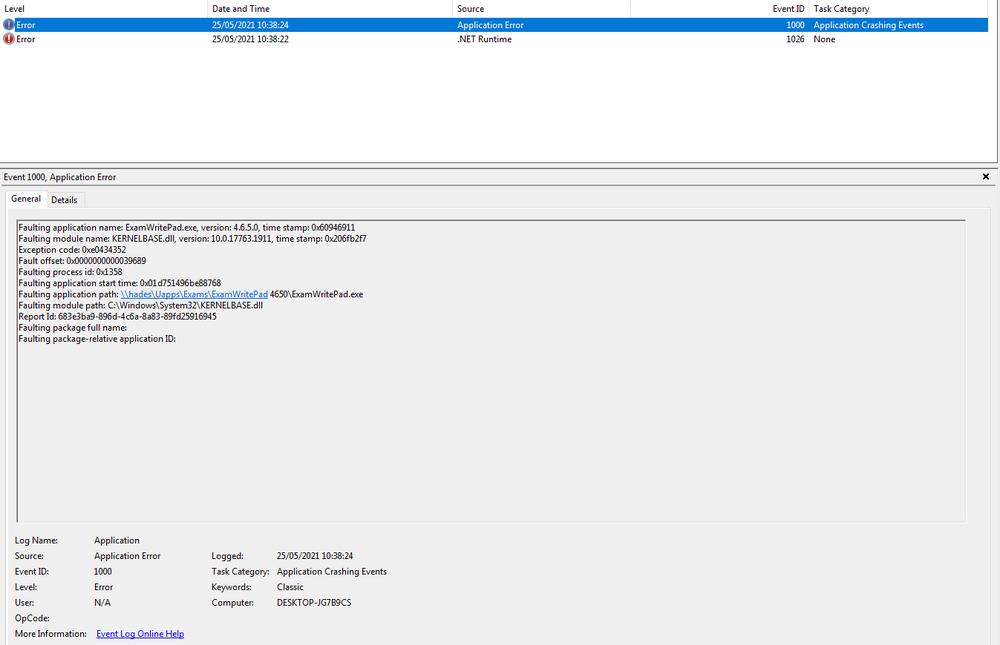This screenshot has width=1000, height=645.
Task: Sort by the Date and Time column header
Action: point(330,9)
